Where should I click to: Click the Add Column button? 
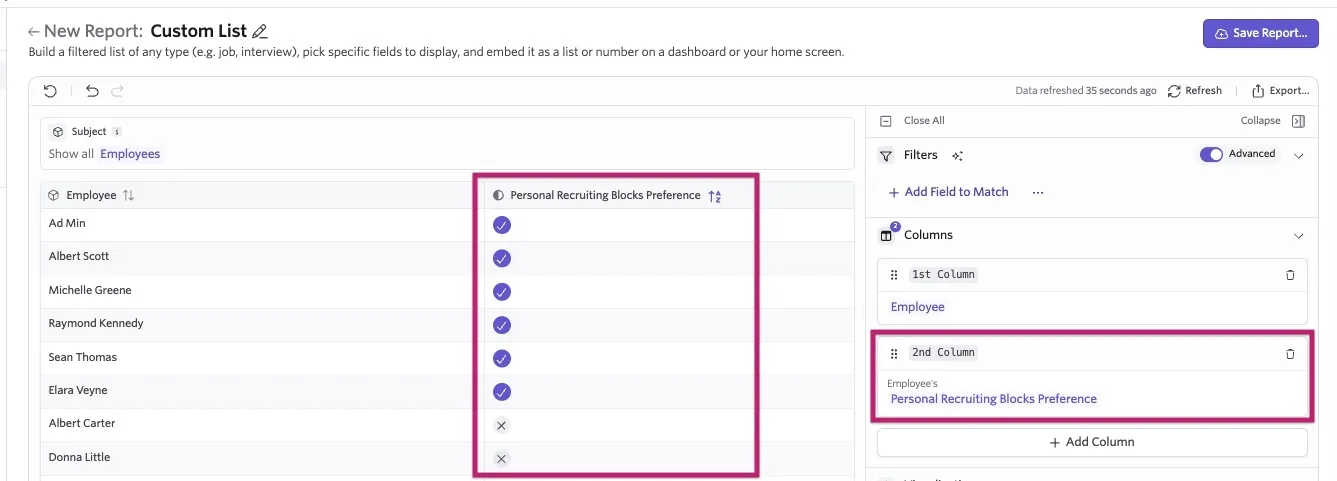coord(1092,442)
